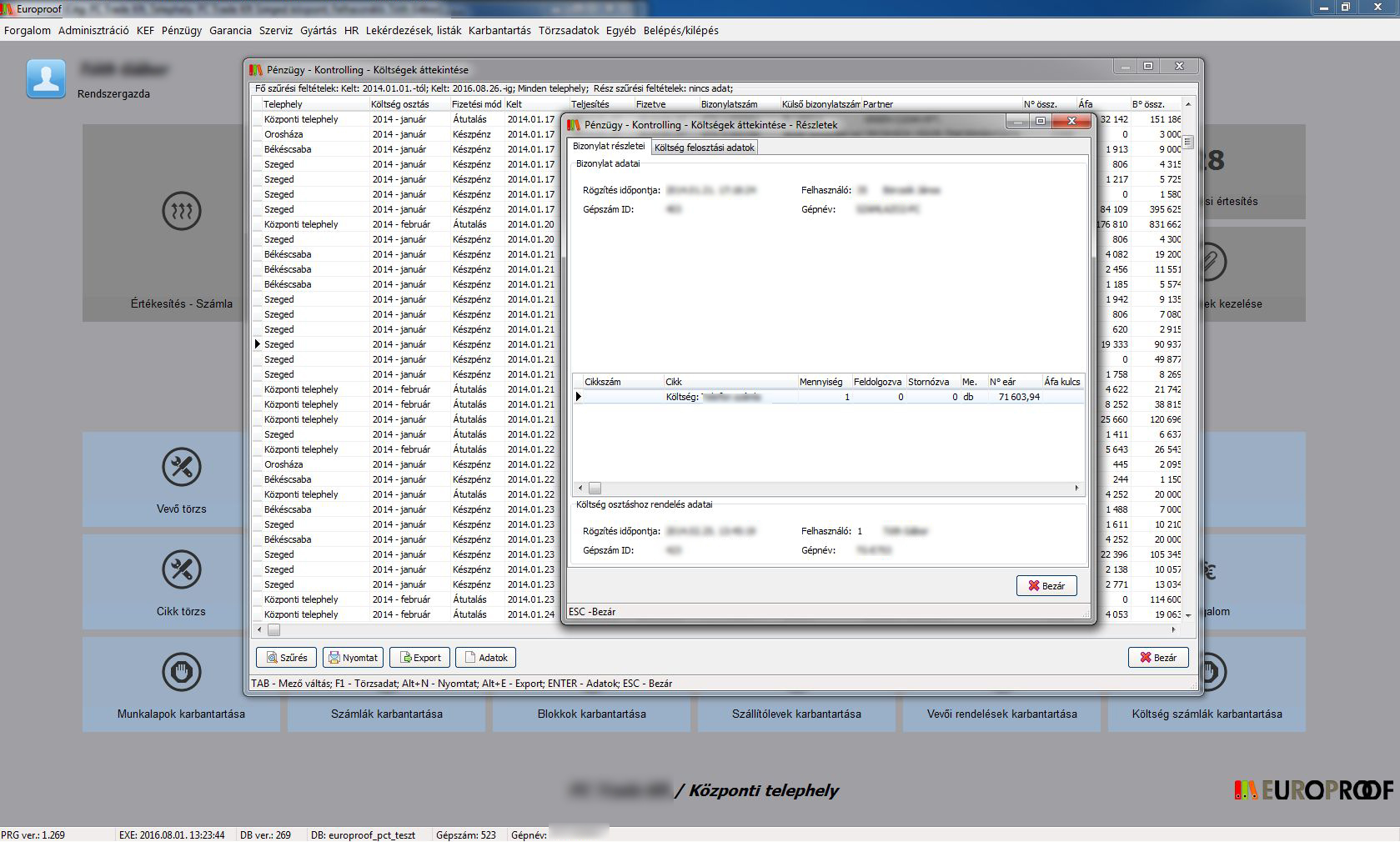Viewport: 1400px width, 842px height.
Task: Click the Szűrés filter button
Action: point(286,658)
